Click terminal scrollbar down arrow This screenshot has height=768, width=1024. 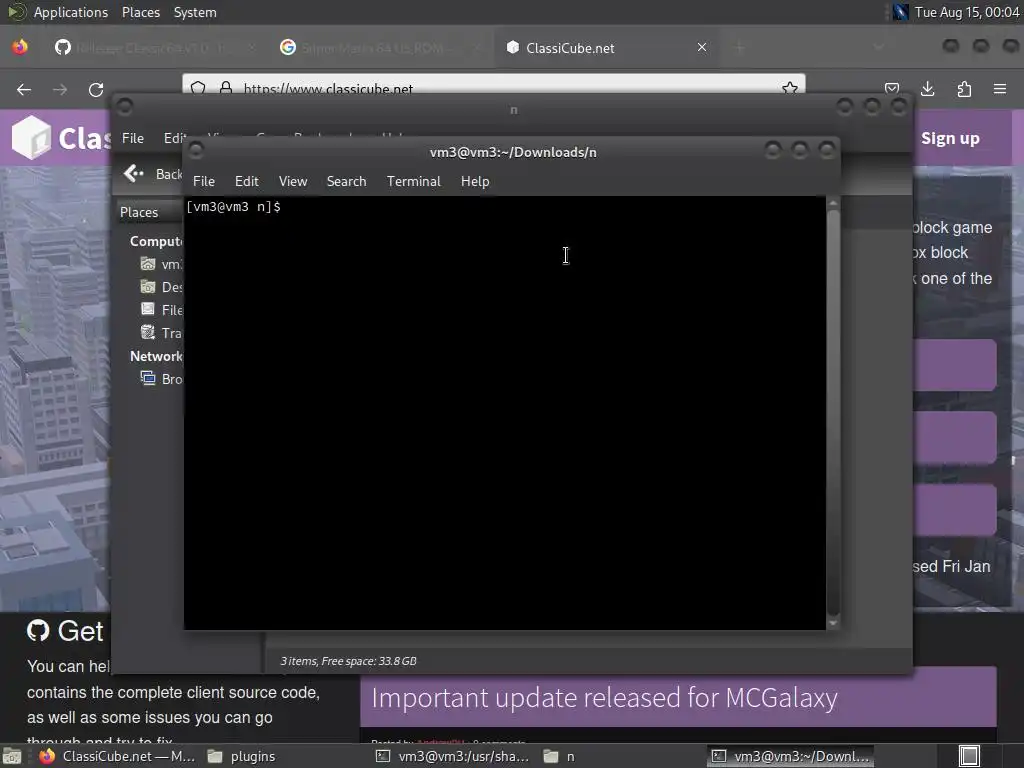pyautogui.click(x=833, y=623)
